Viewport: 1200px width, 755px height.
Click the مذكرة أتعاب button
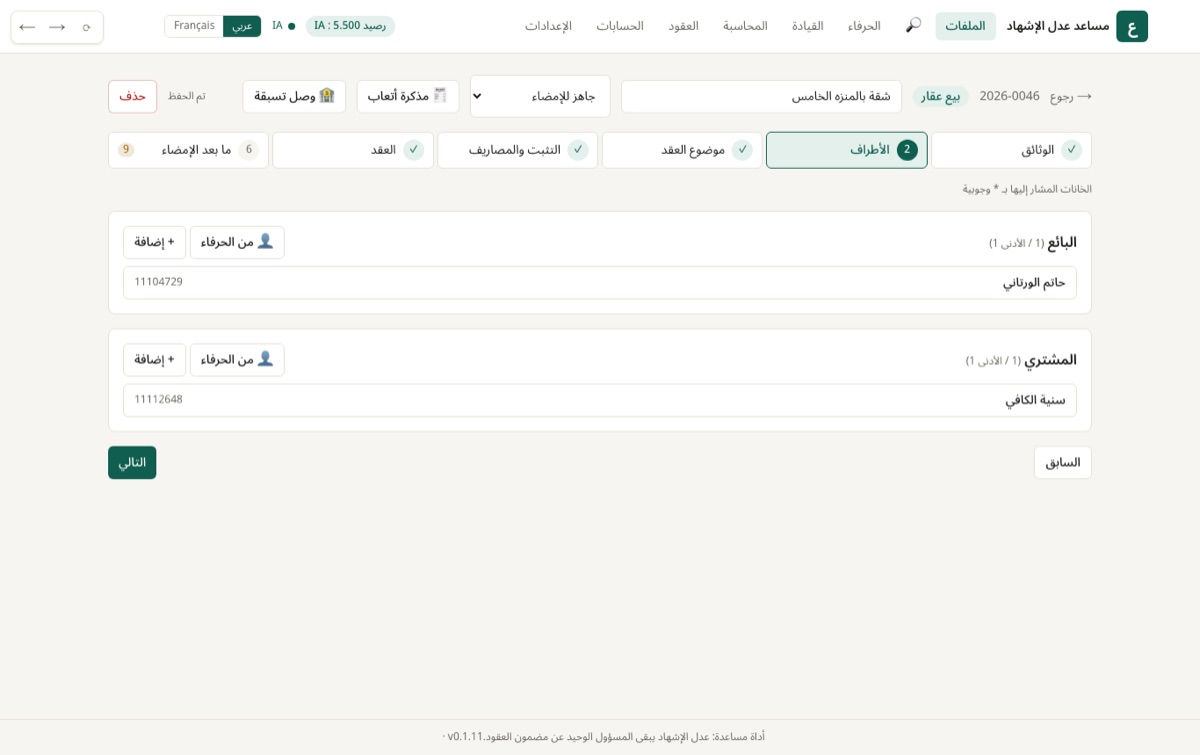[x=408, y=96]
